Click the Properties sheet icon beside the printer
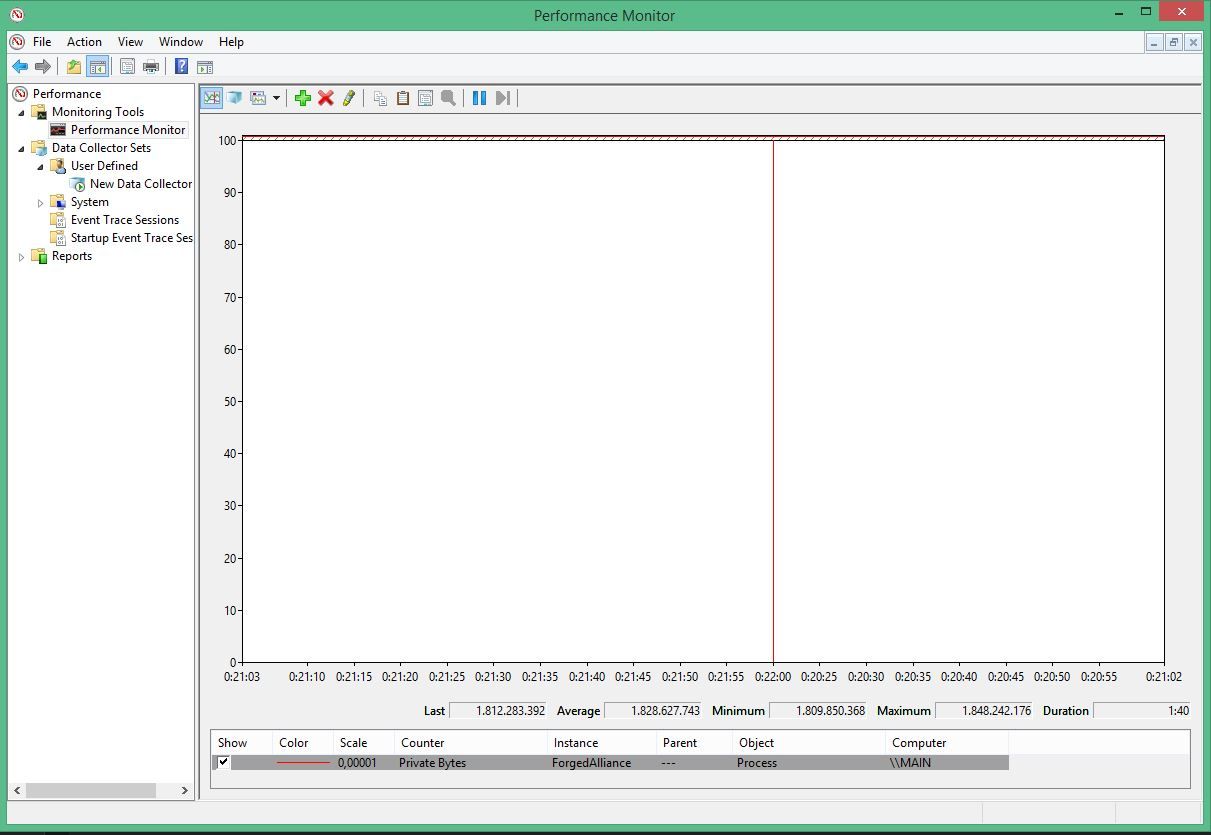Screen dimensions: 1211x835 tap(127, 67)
